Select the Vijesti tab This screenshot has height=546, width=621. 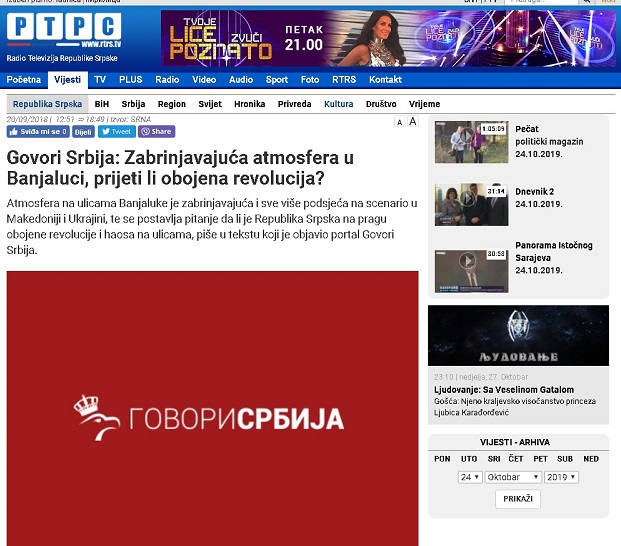point(68,80)
